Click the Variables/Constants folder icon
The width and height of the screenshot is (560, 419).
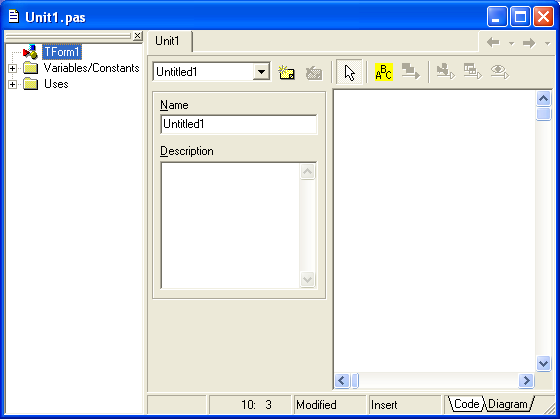31,68
